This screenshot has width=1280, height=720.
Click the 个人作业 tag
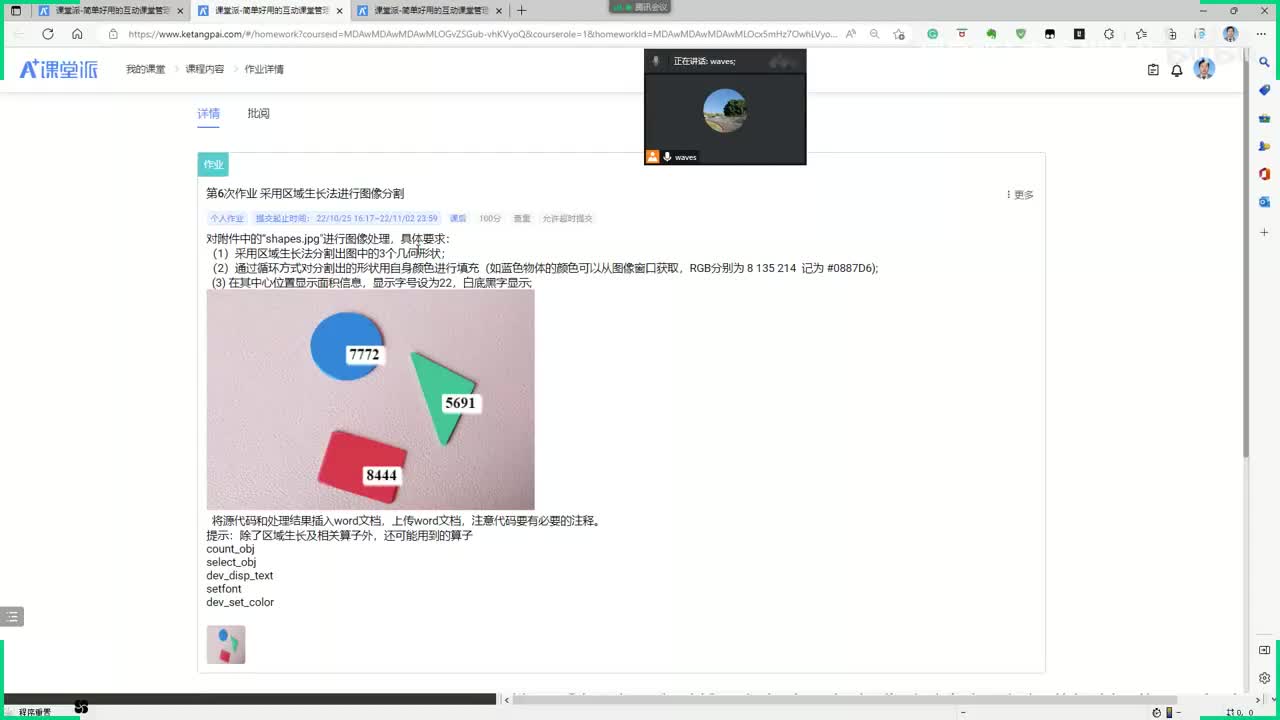pyautogui.click(x=227, y=218)
